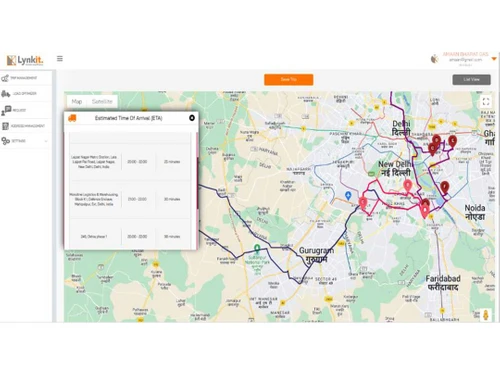
Task: Click the orange truck icon in ETA panel
Action: pyautogui.click(x=72, y=118)
